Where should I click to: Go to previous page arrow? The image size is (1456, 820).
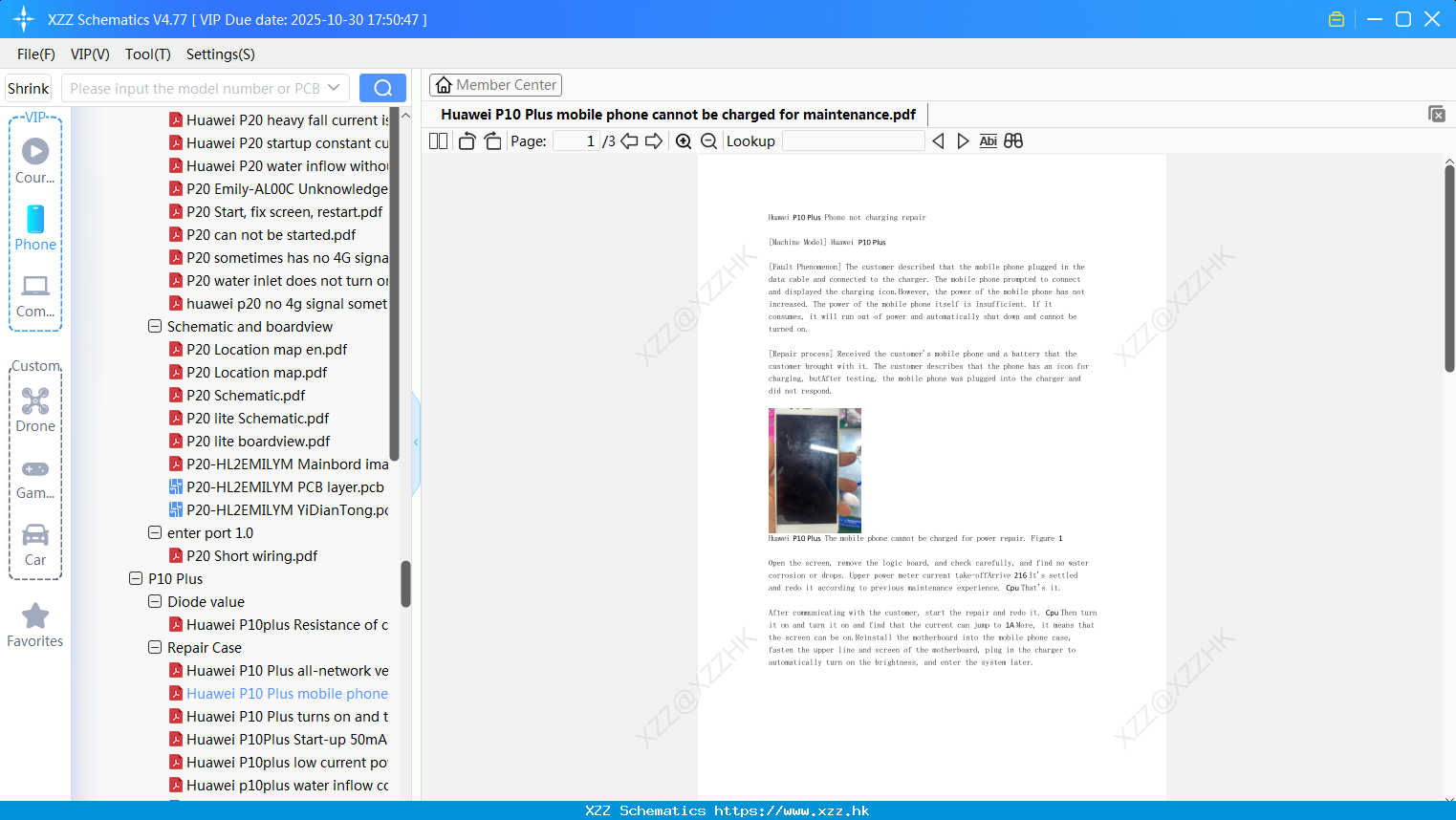[629, 140]
